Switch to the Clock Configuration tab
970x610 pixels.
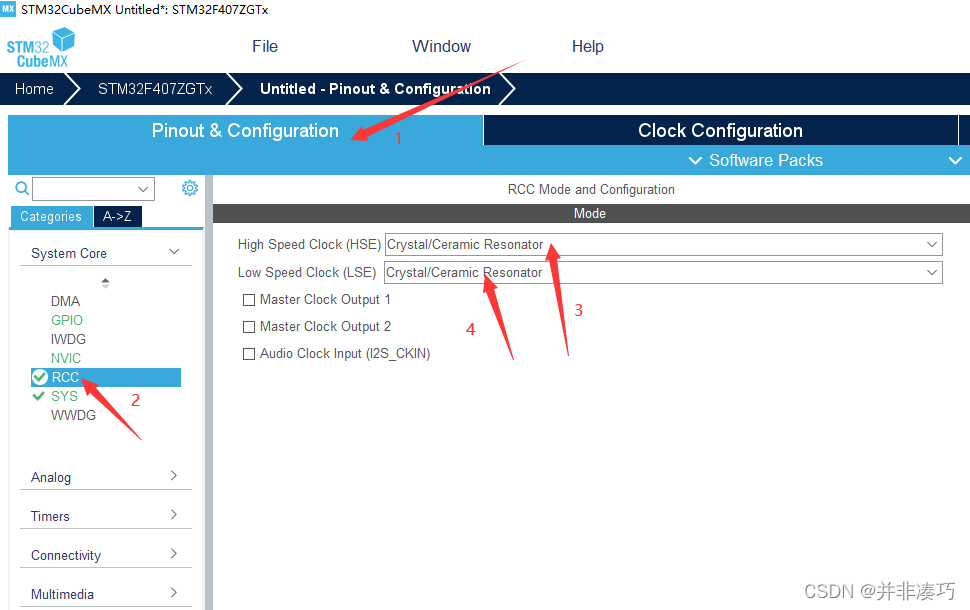point(721,131)
